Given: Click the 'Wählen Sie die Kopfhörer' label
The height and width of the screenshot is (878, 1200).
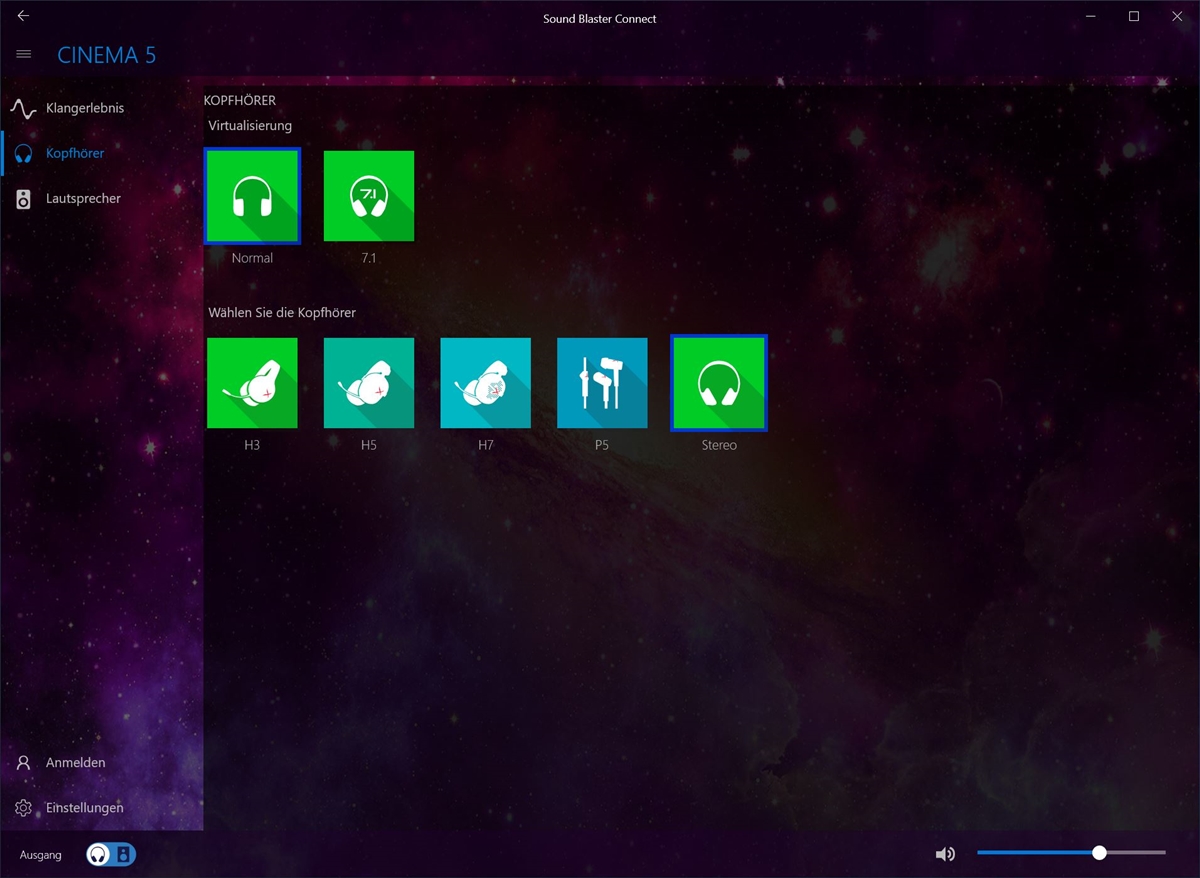Looking at the screenshot, I should click(282, 313).
